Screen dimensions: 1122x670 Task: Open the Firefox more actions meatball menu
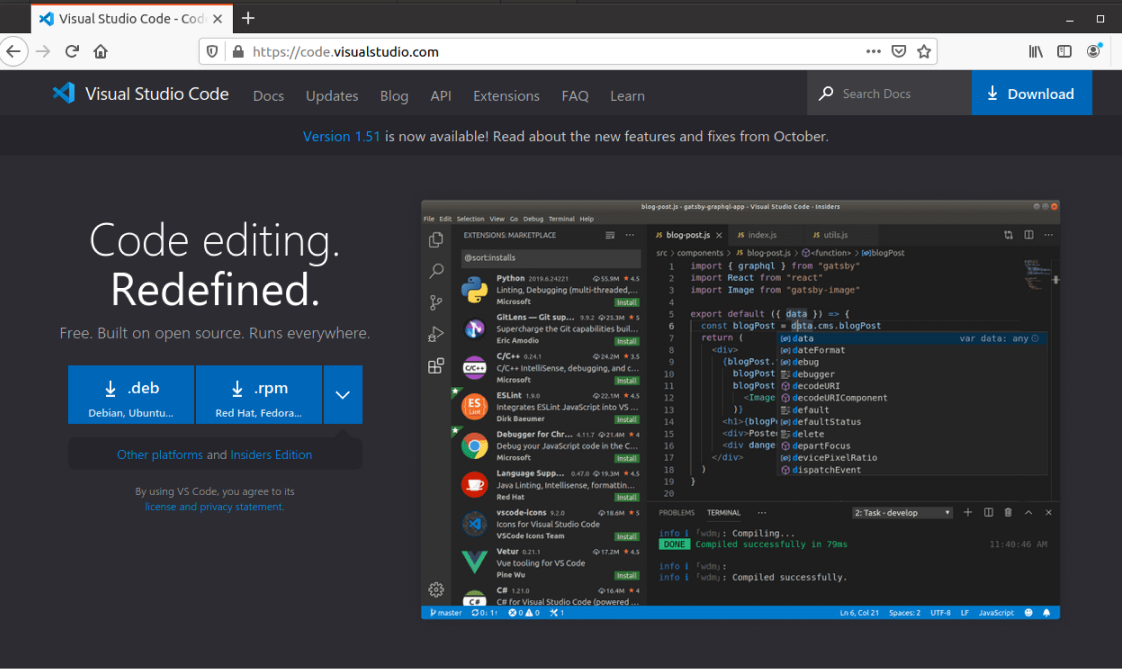click(x=872, y=51)
